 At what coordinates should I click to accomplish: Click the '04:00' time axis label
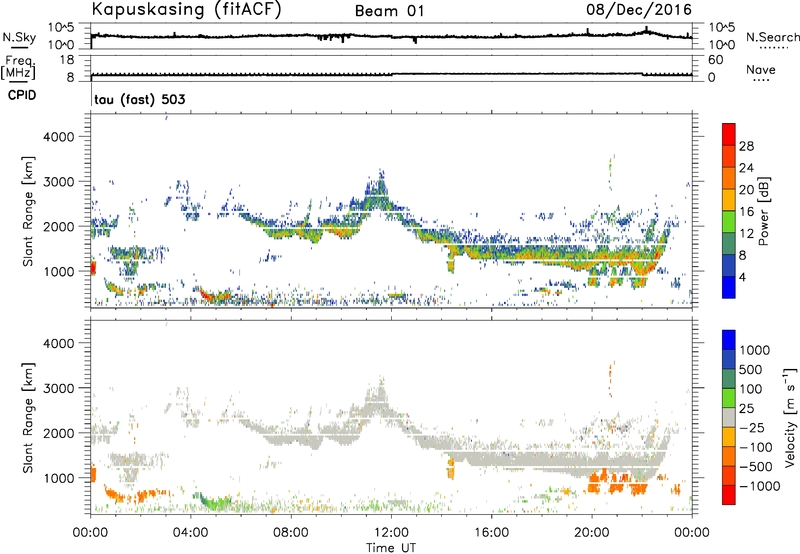point(190,533)
